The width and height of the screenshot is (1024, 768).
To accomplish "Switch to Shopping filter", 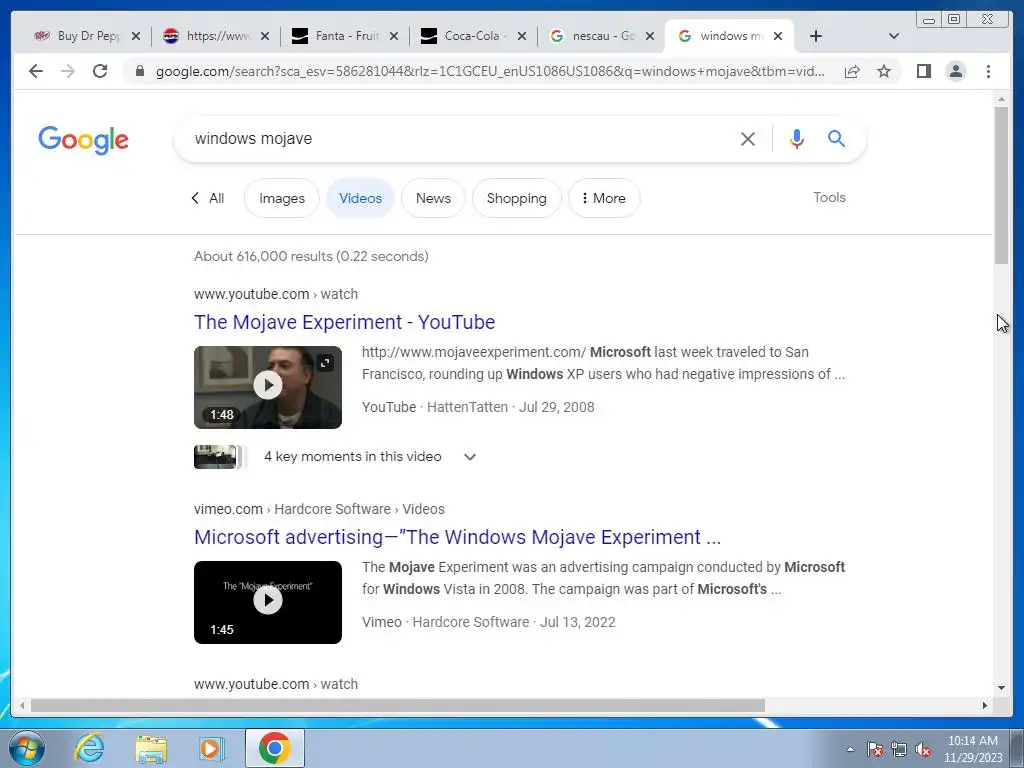I will 516,198.
